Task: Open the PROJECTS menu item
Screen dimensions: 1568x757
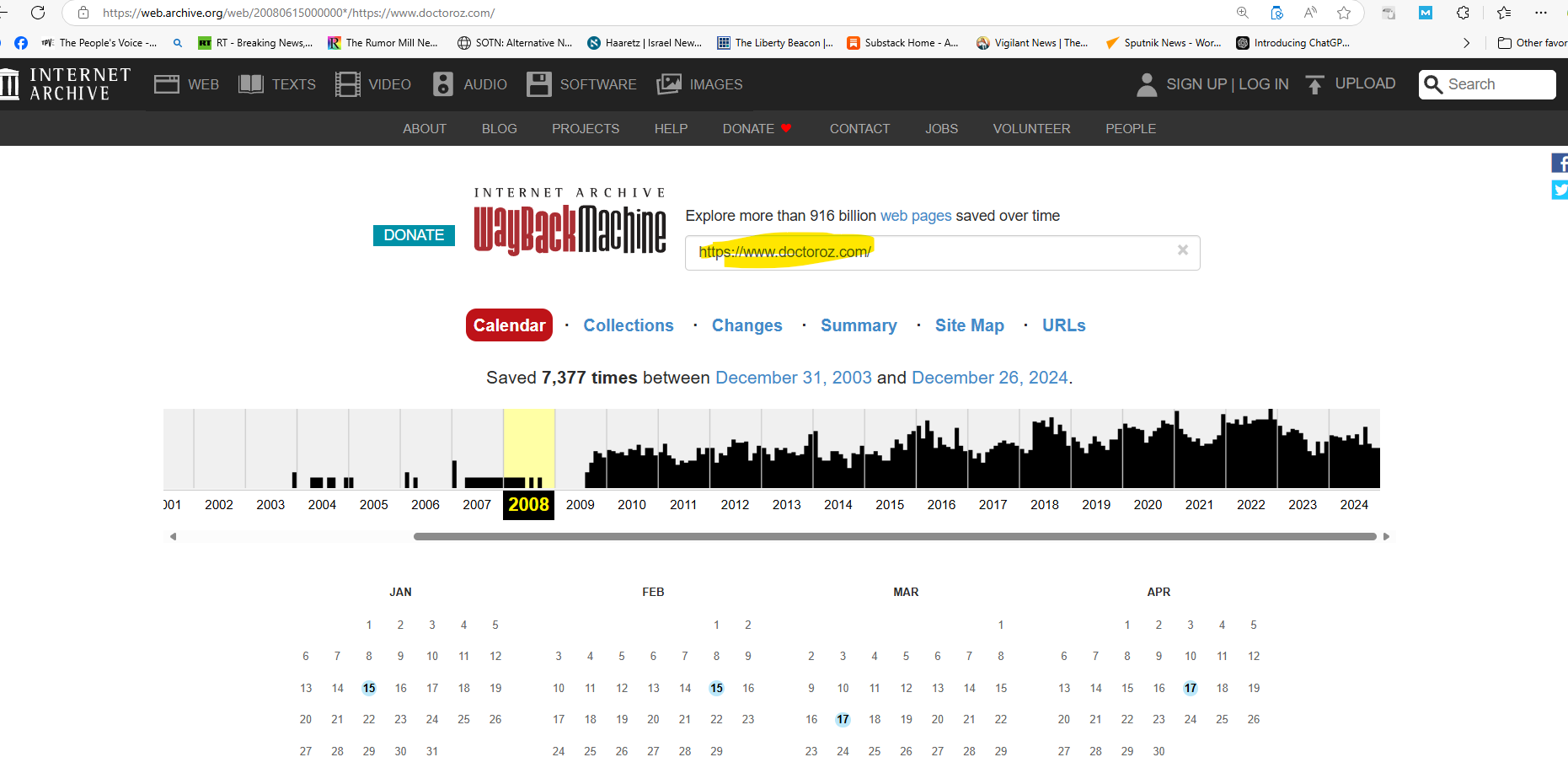Action: tap(586, 129)
